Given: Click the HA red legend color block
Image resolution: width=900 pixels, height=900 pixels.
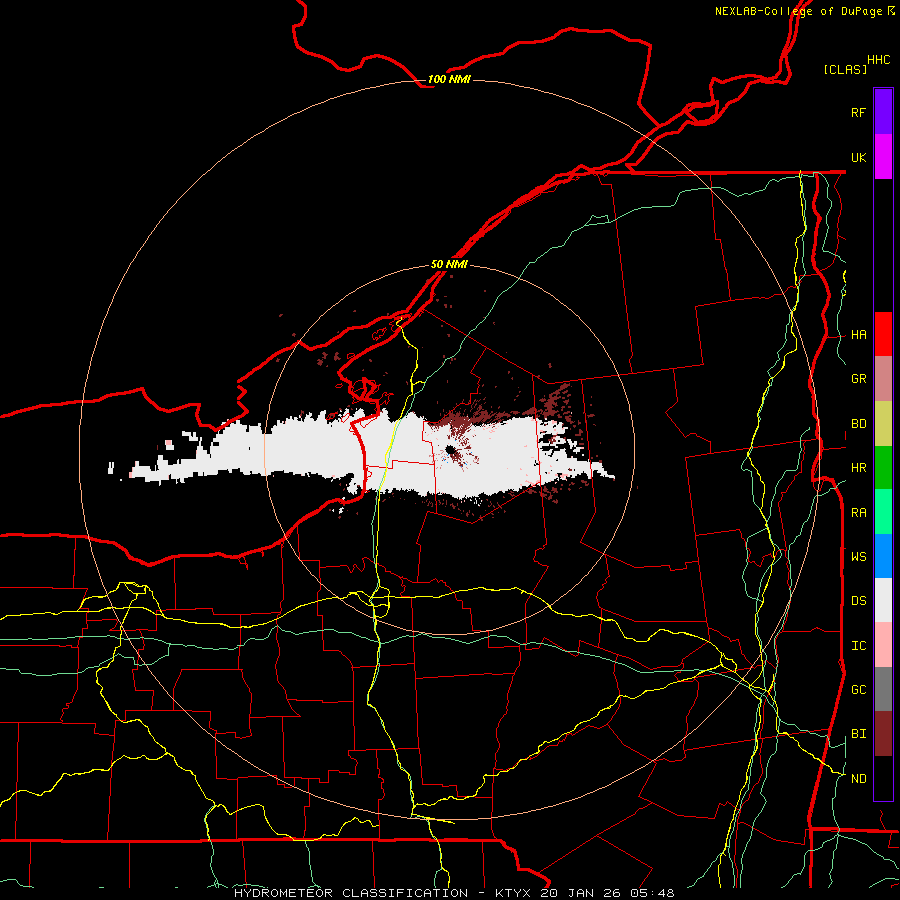Looking at the screenshot, I should point(883,334).
